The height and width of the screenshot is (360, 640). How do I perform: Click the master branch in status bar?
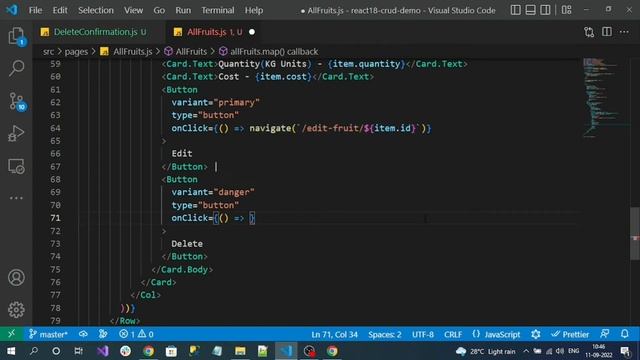[48, 334]
